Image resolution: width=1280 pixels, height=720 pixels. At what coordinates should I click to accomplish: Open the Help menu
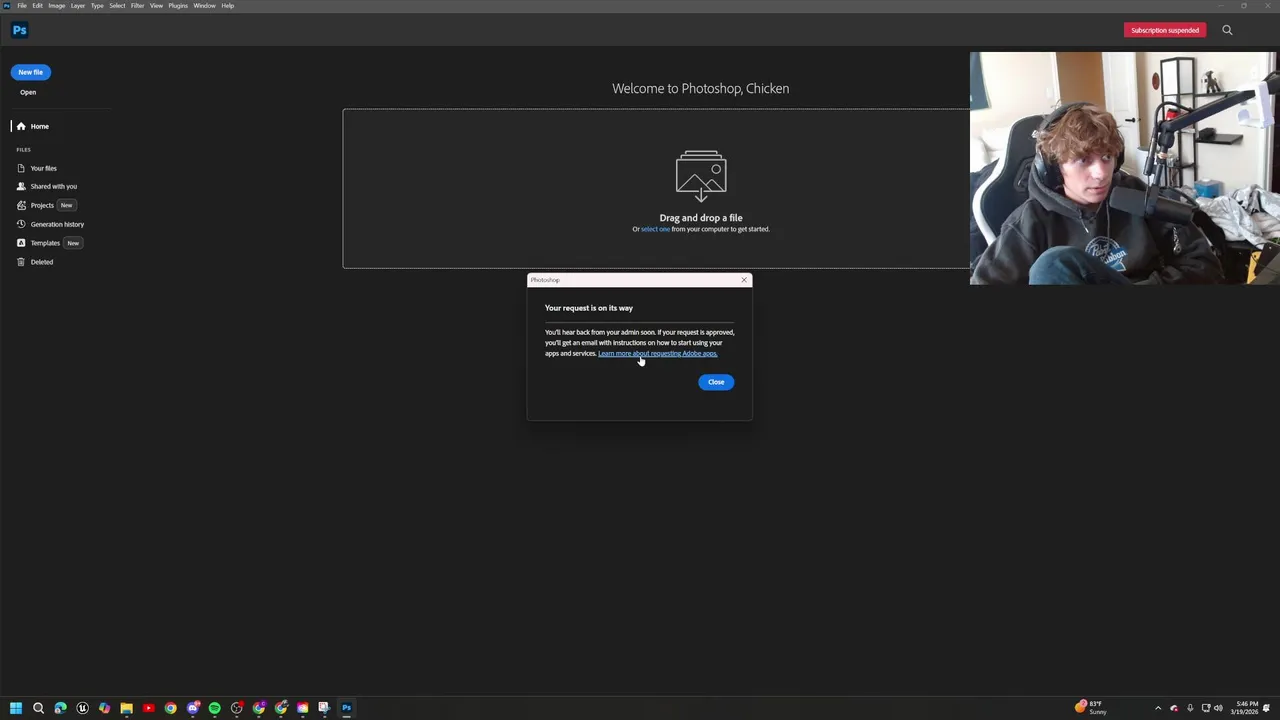tap(228, 6)
